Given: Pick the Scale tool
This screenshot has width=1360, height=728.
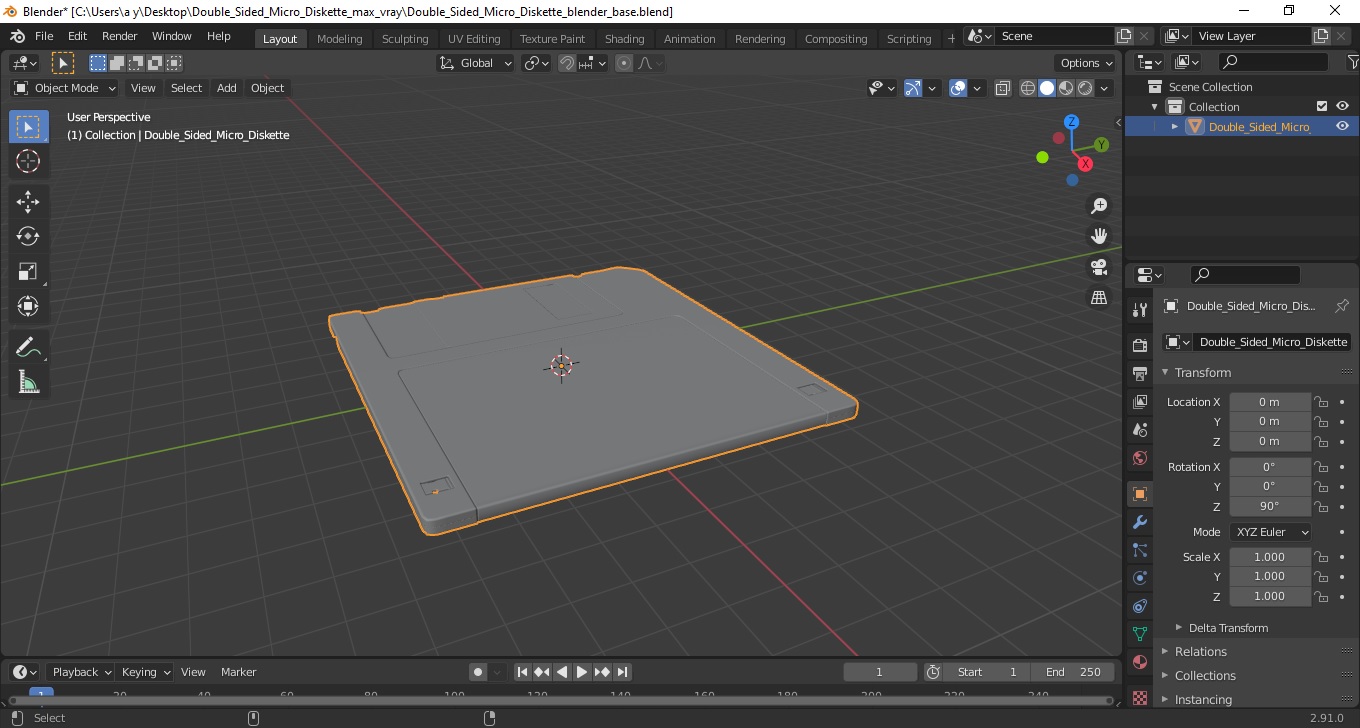Looking at the screenshot, I should pos(28,271).
